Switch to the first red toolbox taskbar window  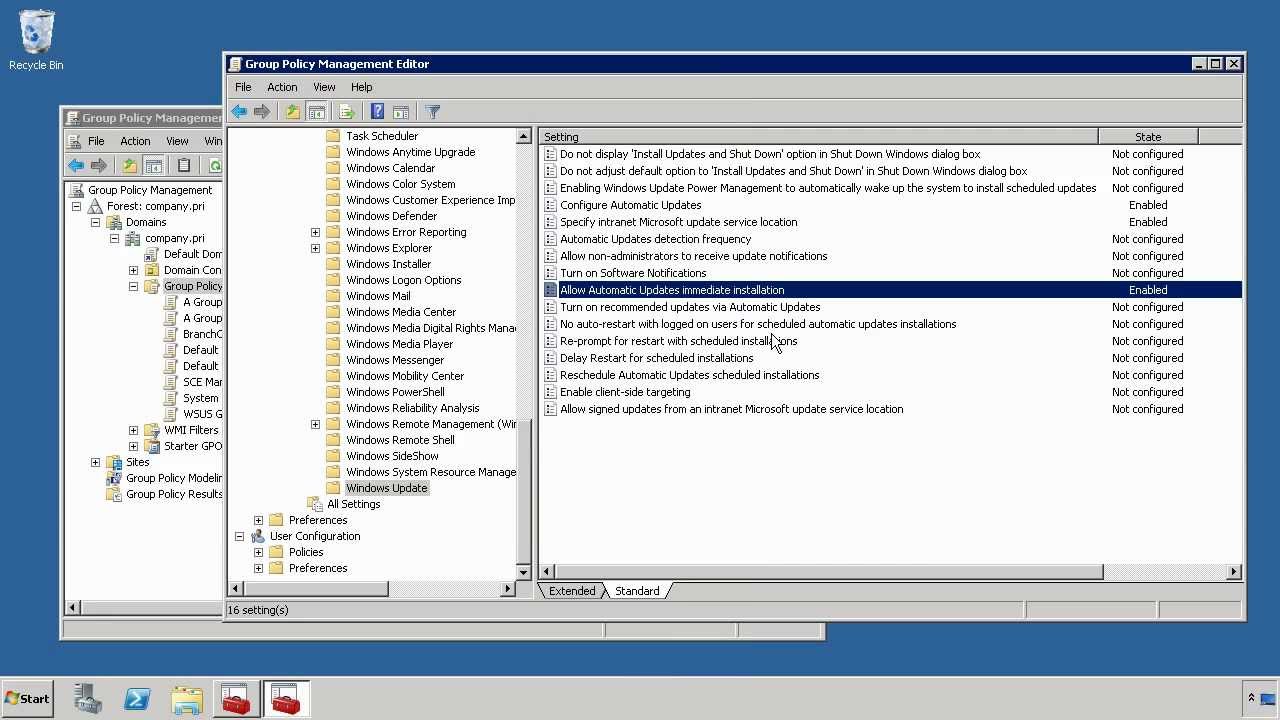click(236, 699)
